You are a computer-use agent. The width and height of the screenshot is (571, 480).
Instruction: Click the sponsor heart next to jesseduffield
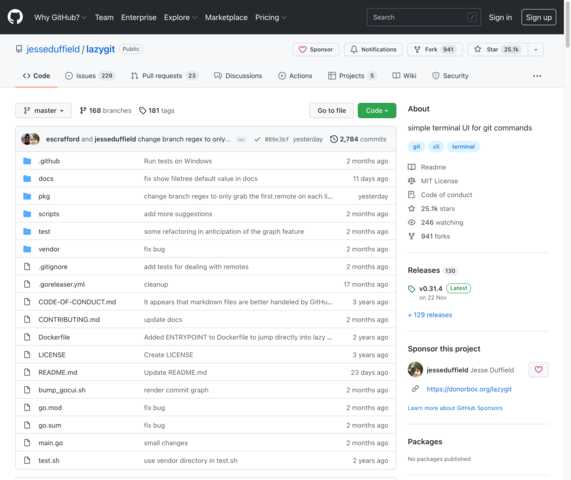click(538, 370)
